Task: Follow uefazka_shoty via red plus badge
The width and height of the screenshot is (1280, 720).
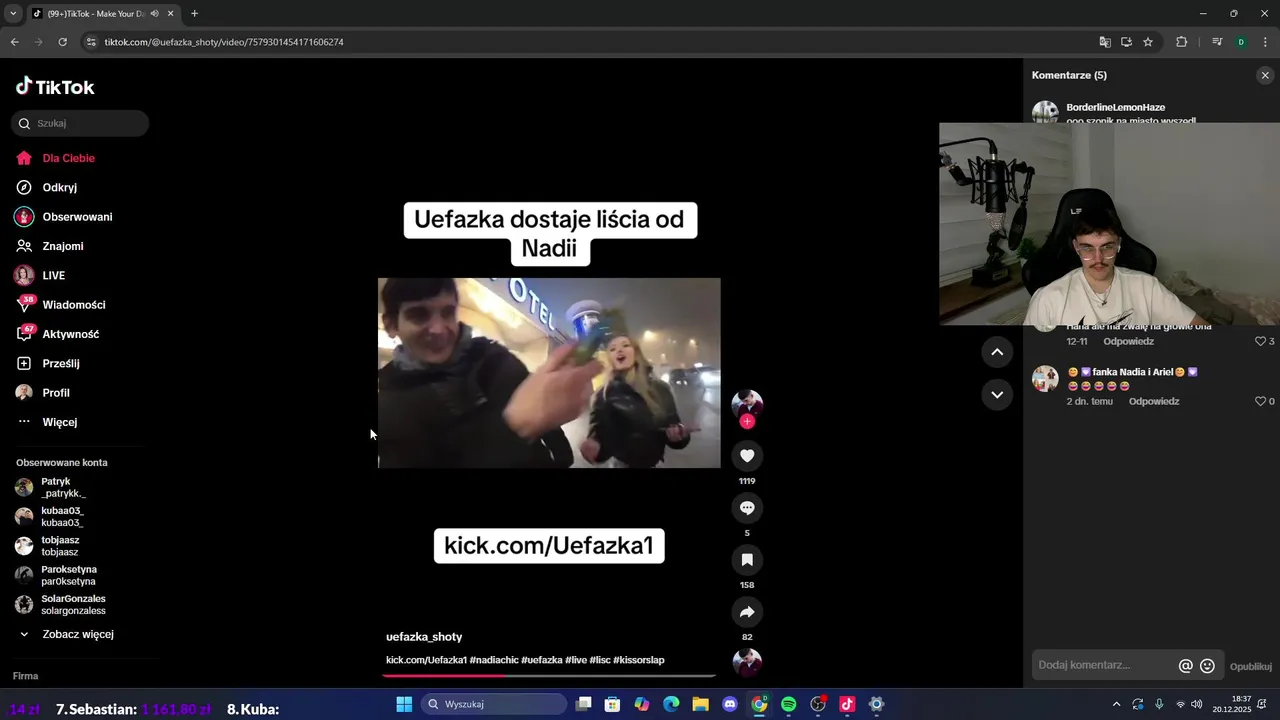Action: [x=747, y=422]
